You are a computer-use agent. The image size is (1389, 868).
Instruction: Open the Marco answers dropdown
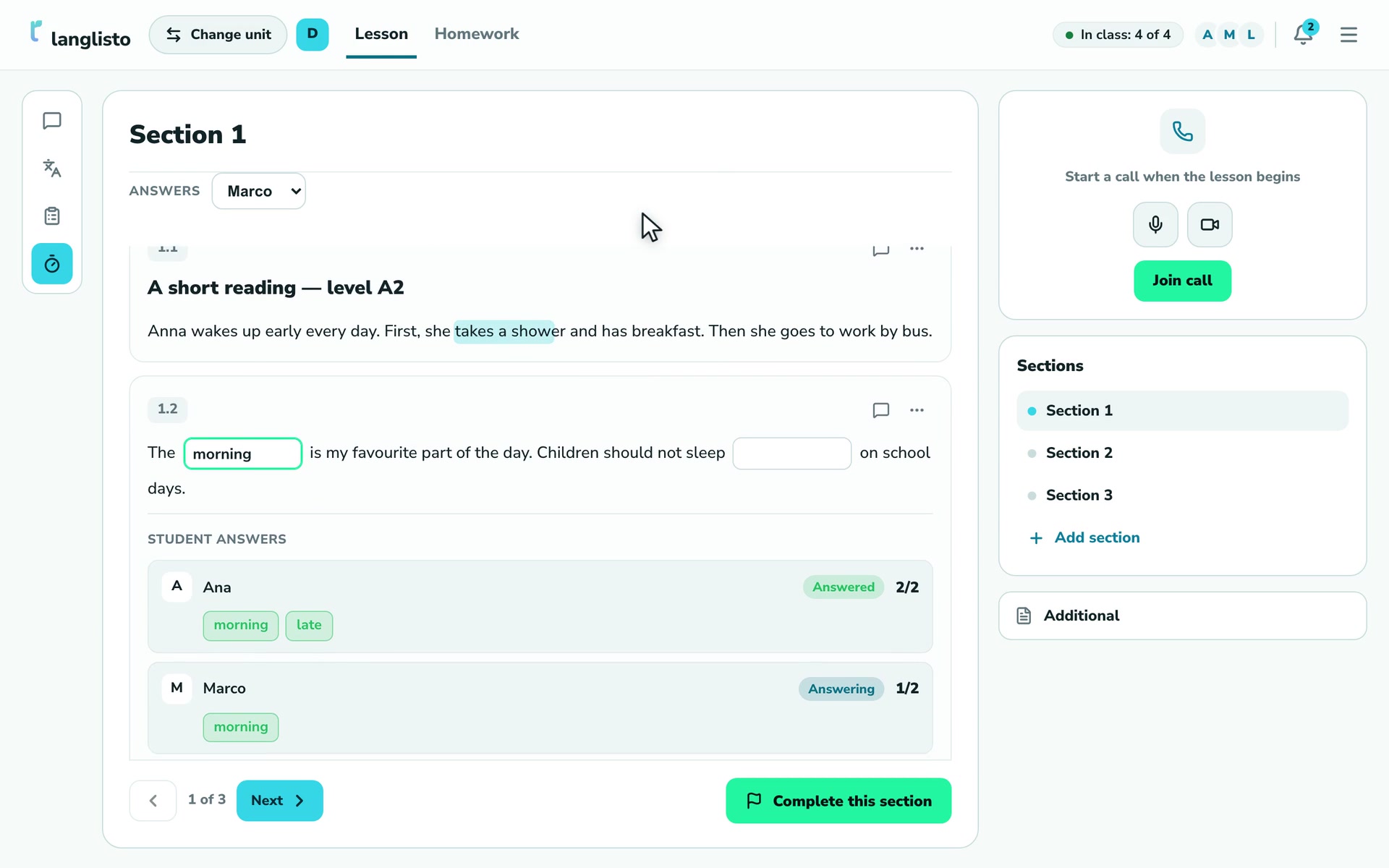(258, 191)
